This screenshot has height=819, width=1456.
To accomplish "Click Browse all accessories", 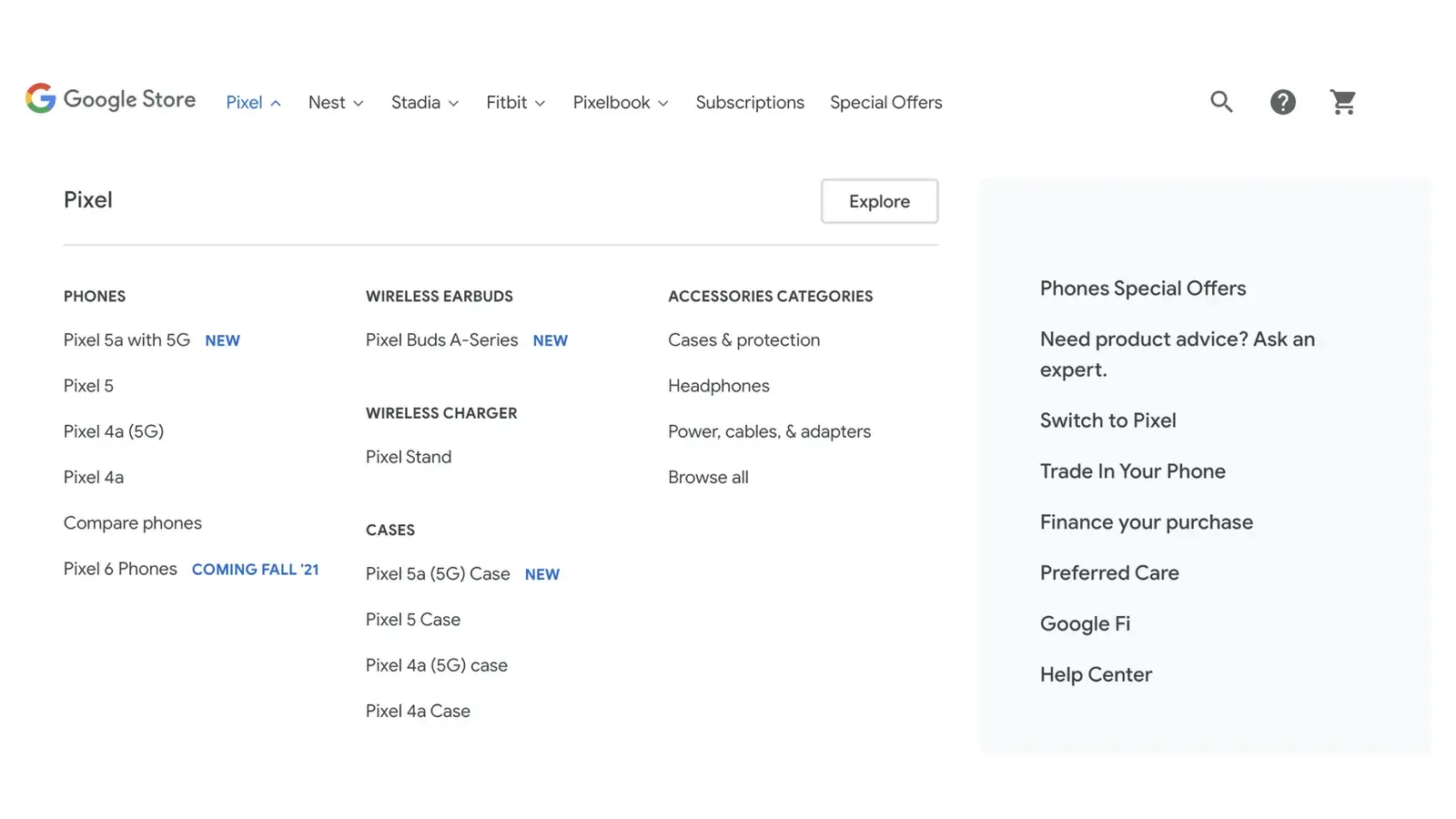I will click(x=708, y=477).
